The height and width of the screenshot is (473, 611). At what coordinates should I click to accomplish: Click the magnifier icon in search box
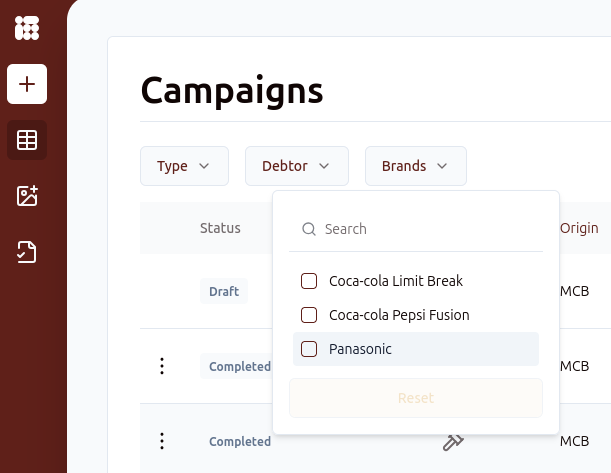tap(309, 229)
